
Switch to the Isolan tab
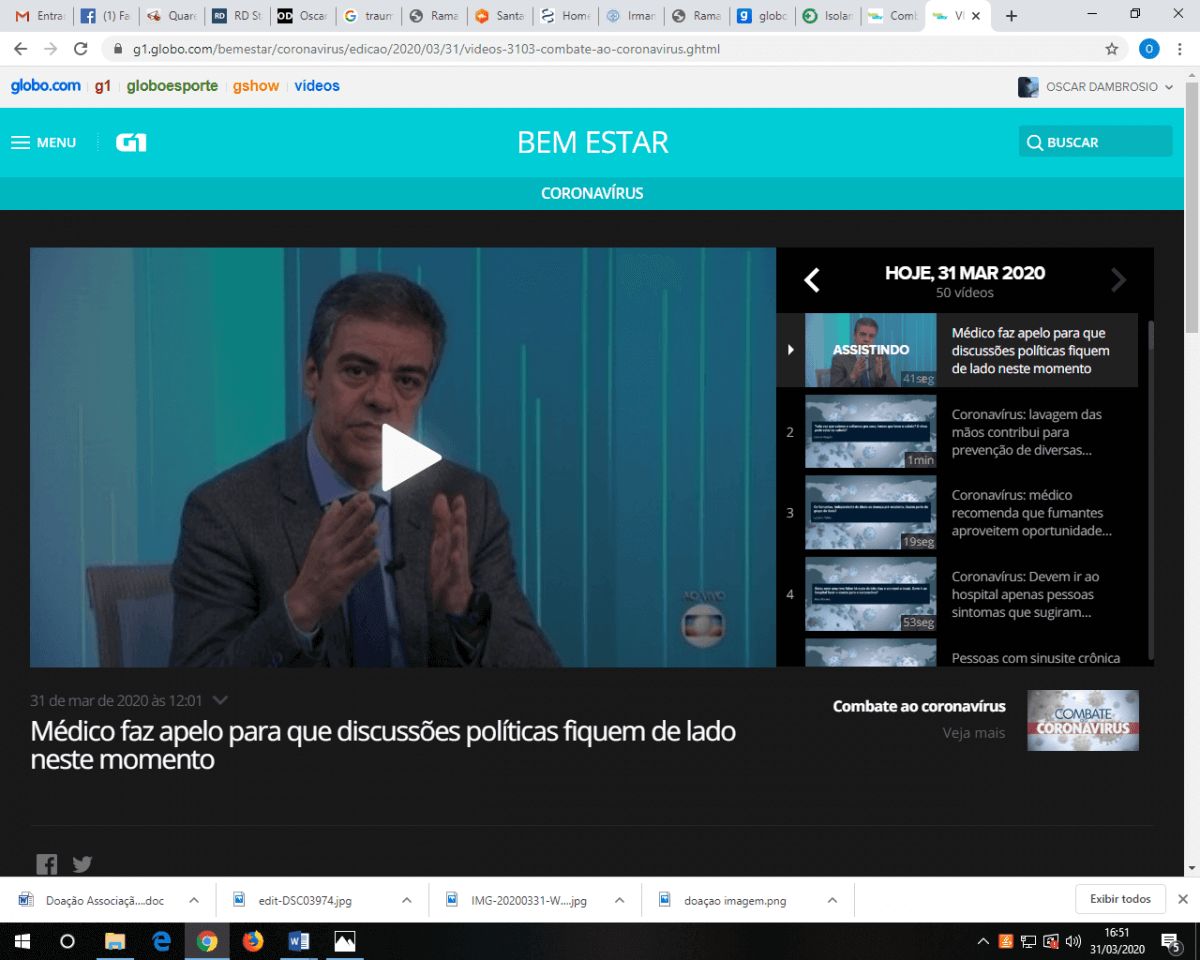click(828, 16)
